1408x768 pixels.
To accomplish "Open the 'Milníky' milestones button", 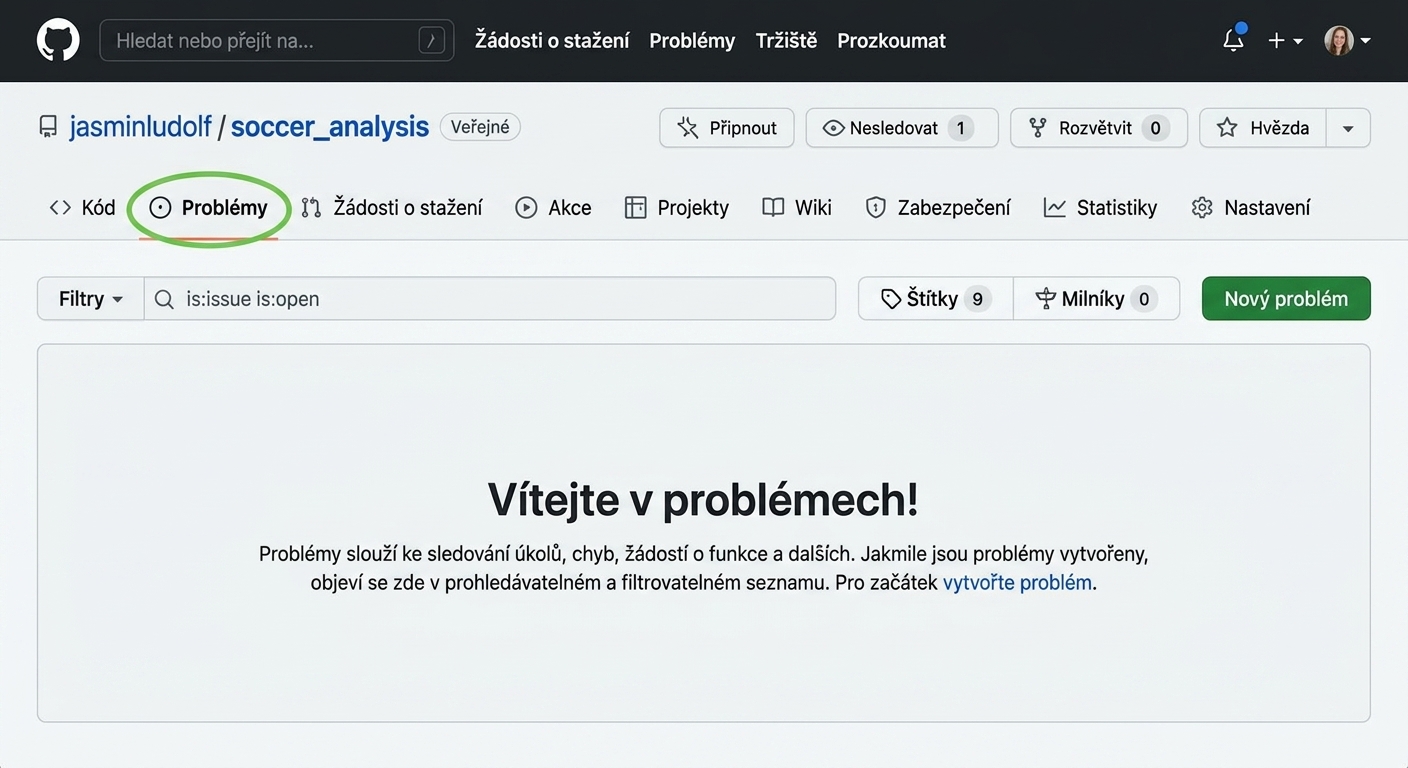I will point(1096,298).
